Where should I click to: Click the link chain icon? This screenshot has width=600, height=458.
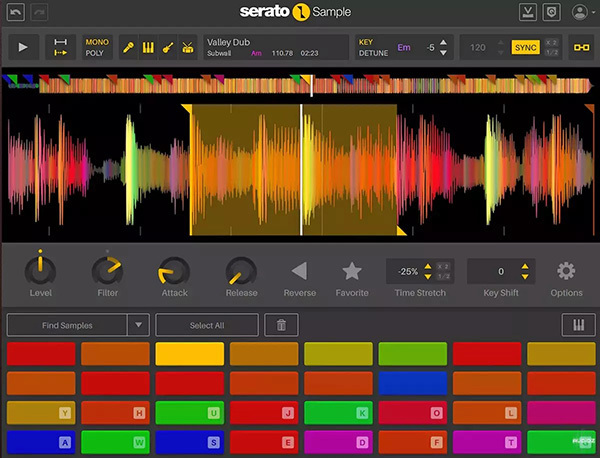[x=581, y=47]
